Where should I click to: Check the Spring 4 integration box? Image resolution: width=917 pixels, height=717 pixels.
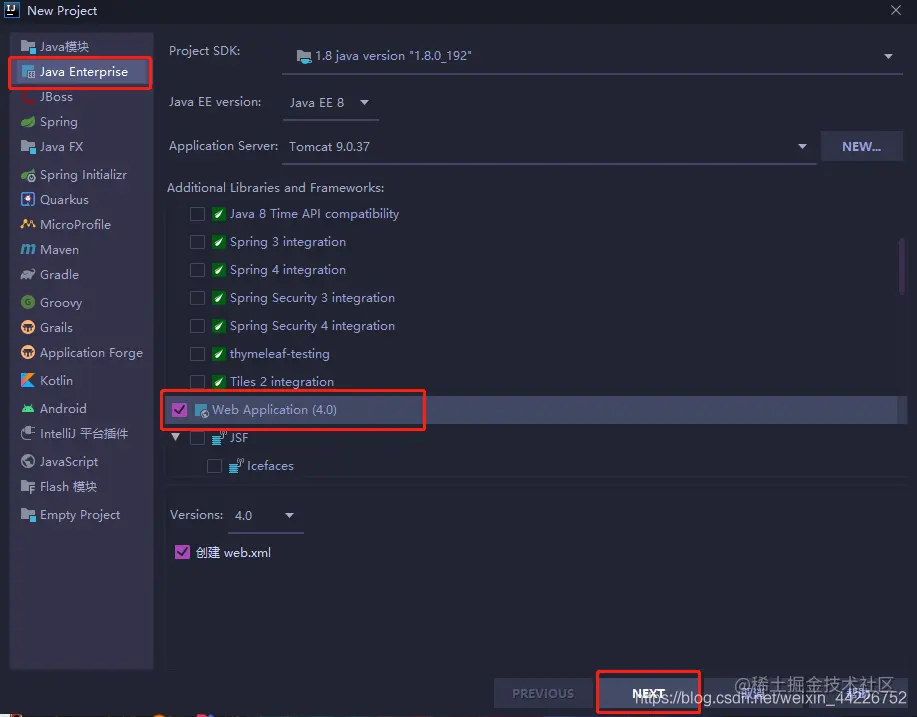(198, 270)
